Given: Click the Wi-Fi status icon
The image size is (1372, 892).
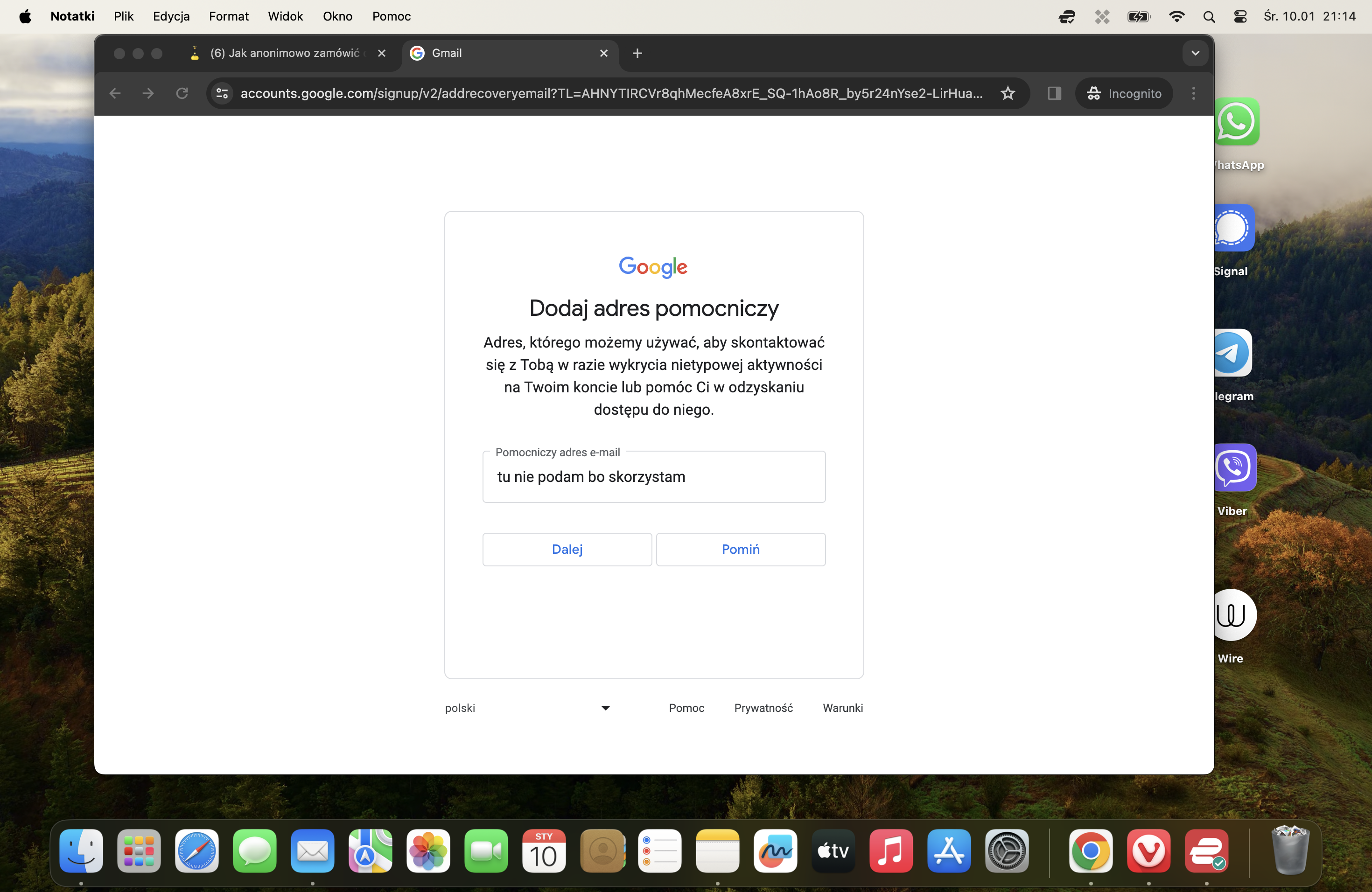Looking at the screenshot, I should (x=1176, y=17).
